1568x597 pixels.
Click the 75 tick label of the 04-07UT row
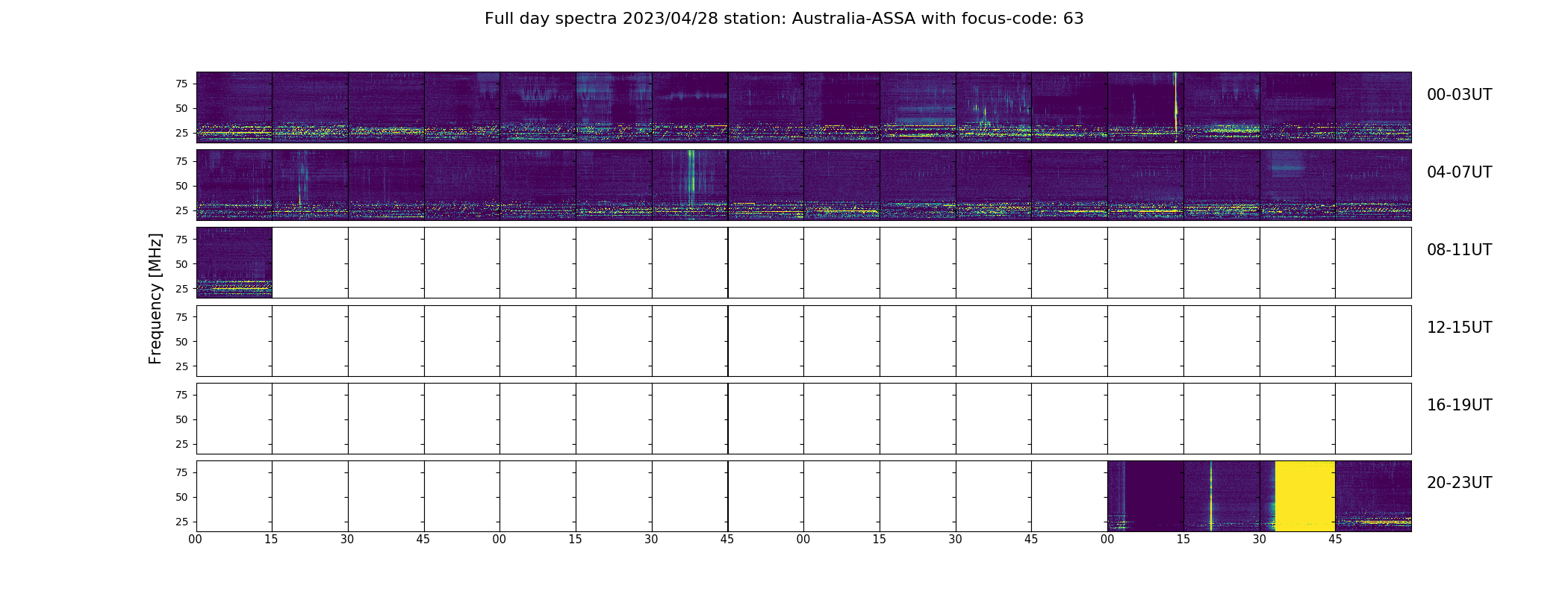coord(181,162)
